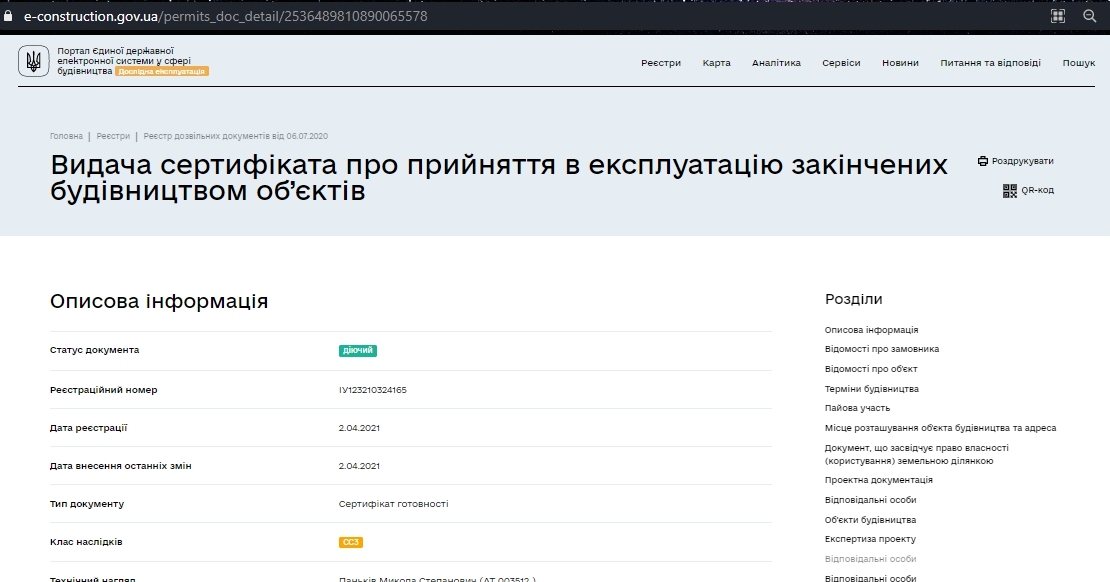Click the CC3 consequence class badge
The width and height of the screenshot is (1110, 582).
350,542
